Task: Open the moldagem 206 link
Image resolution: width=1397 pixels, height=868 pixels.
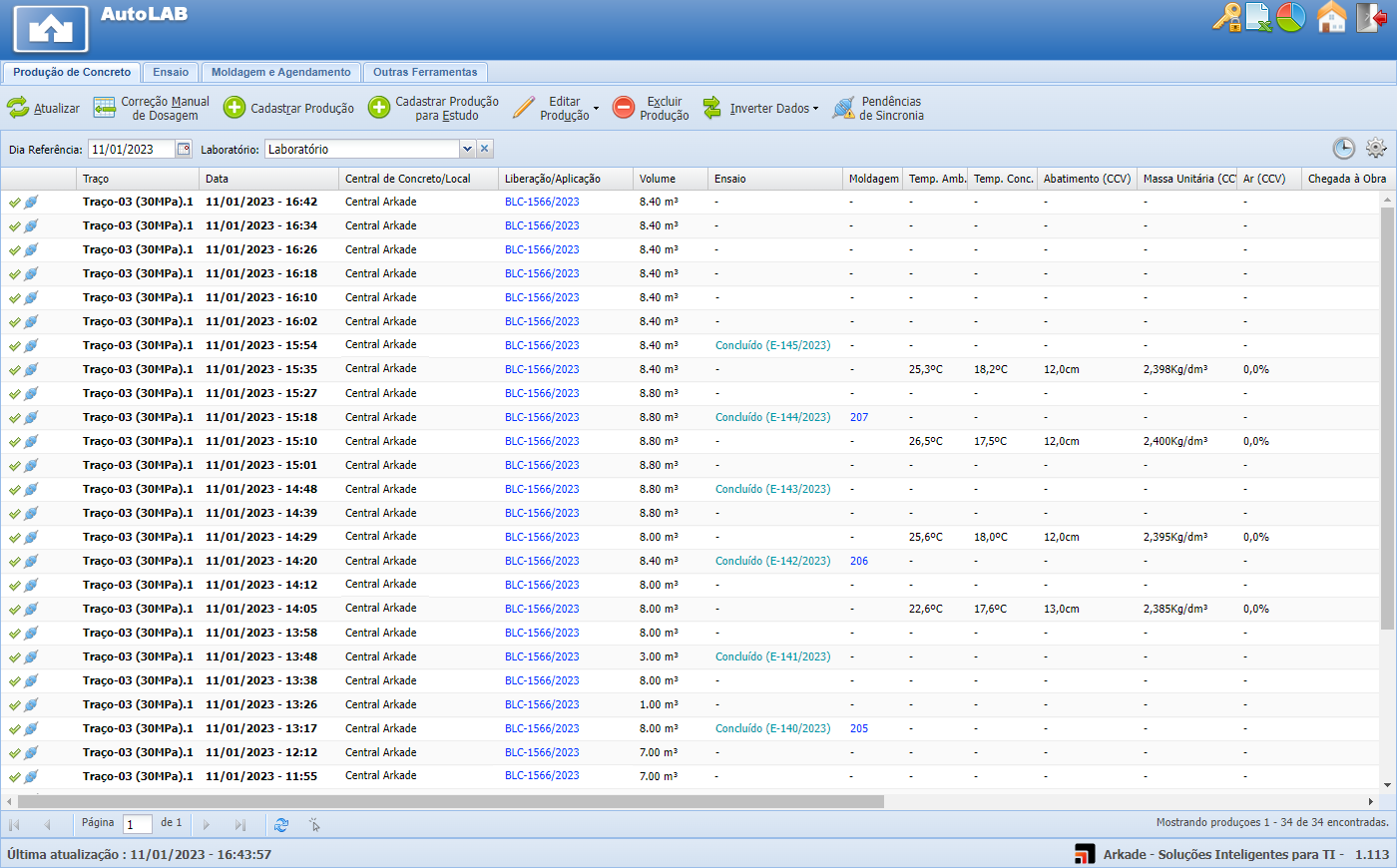Action: click(x=859, y=561)
